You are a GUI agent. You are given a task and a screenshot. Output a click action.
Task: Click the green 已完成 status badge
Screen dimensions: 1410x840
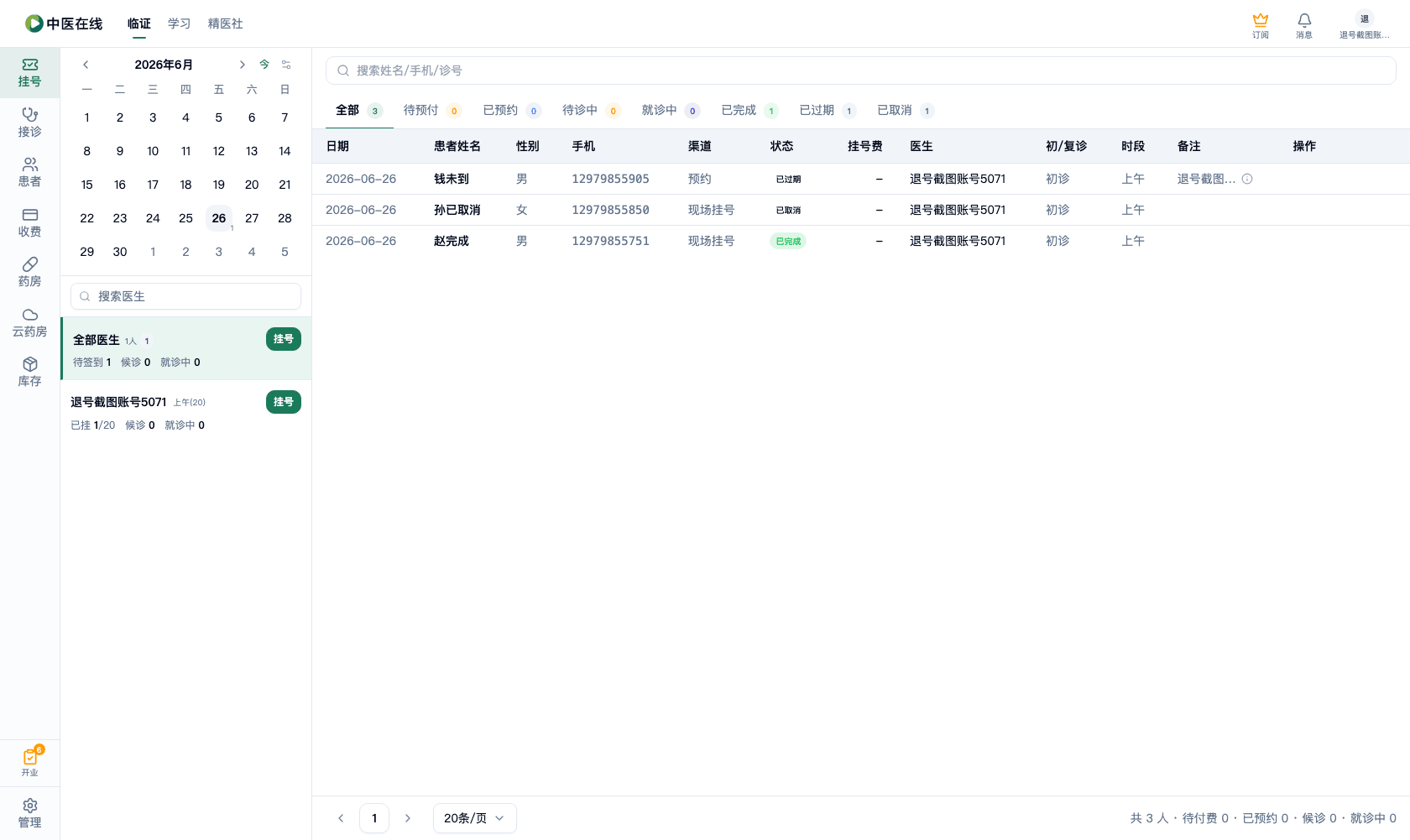pyautogui.click(x=788, y=241)
